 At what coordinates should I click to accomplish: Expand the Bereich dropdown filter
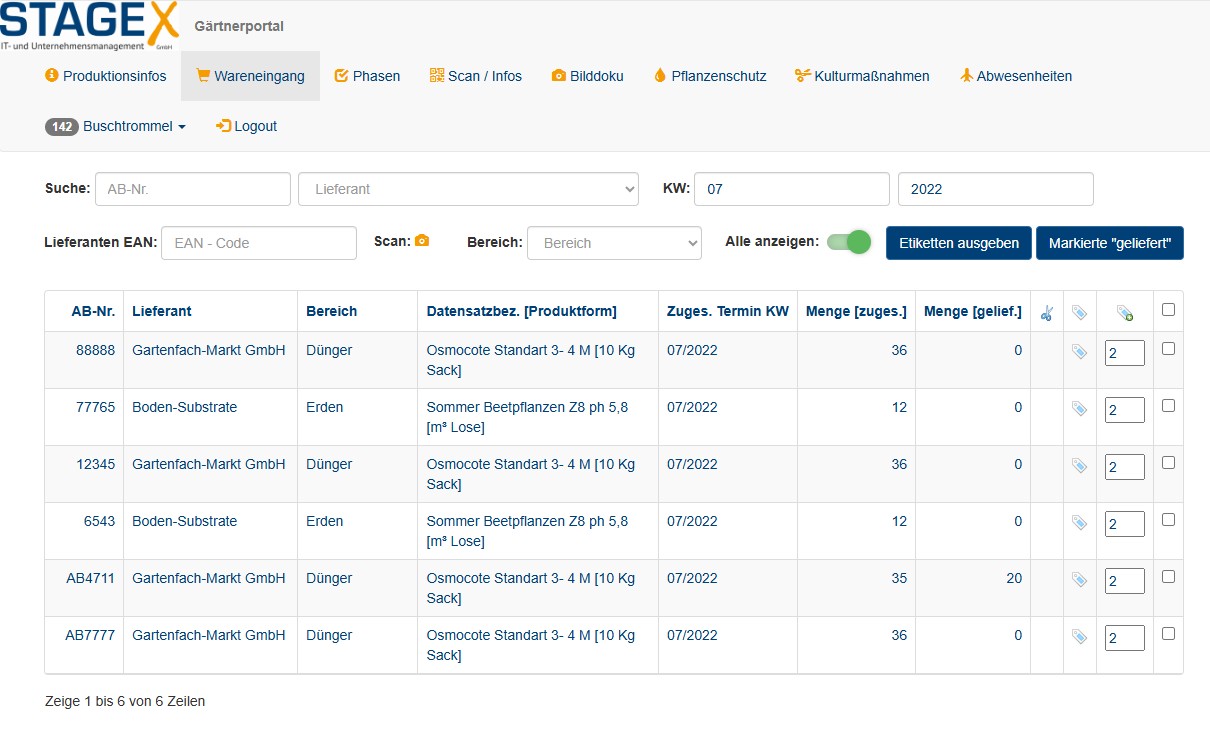tap(614, 243)
